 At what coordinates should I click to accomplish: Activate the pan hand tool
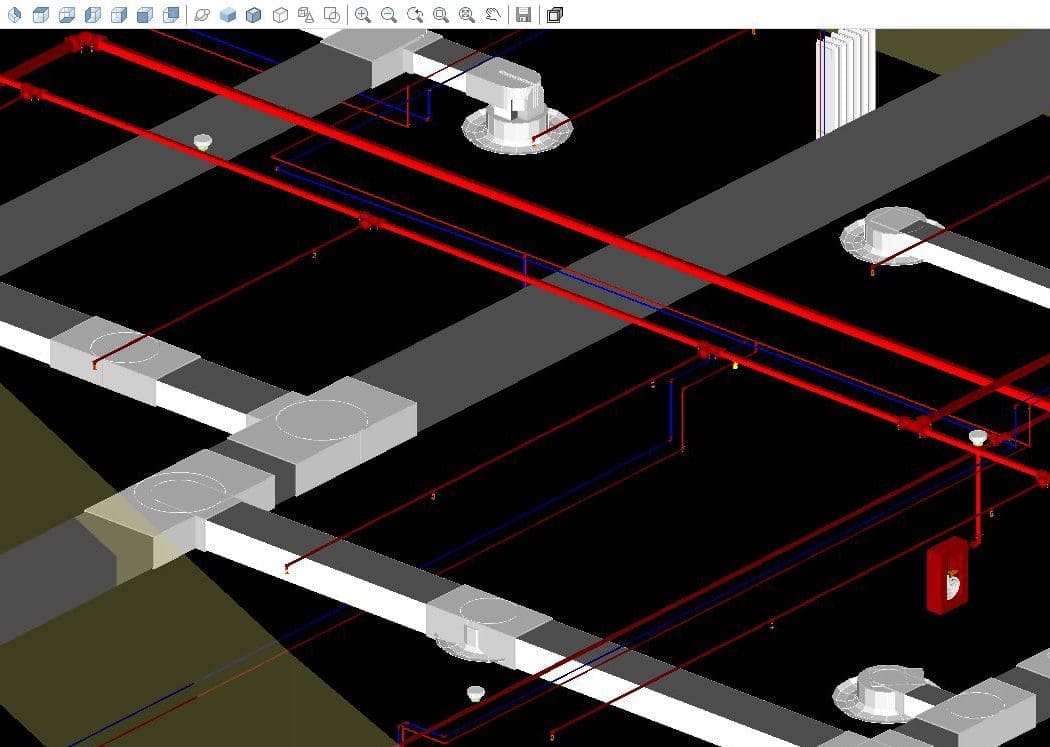point(493,14)
